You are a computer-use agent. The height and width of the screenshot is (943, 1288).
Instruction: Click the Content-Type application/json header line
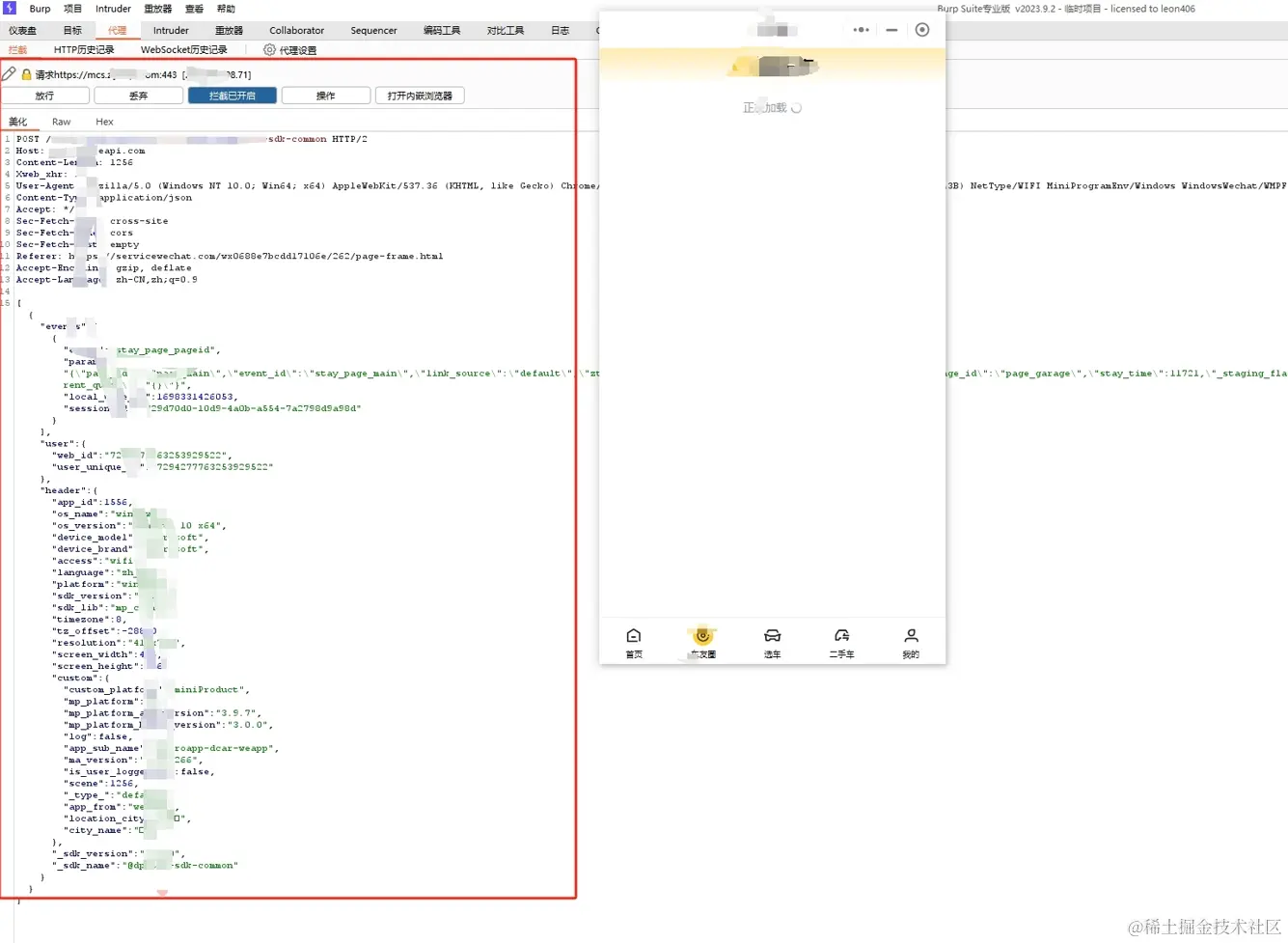(103, 198)
